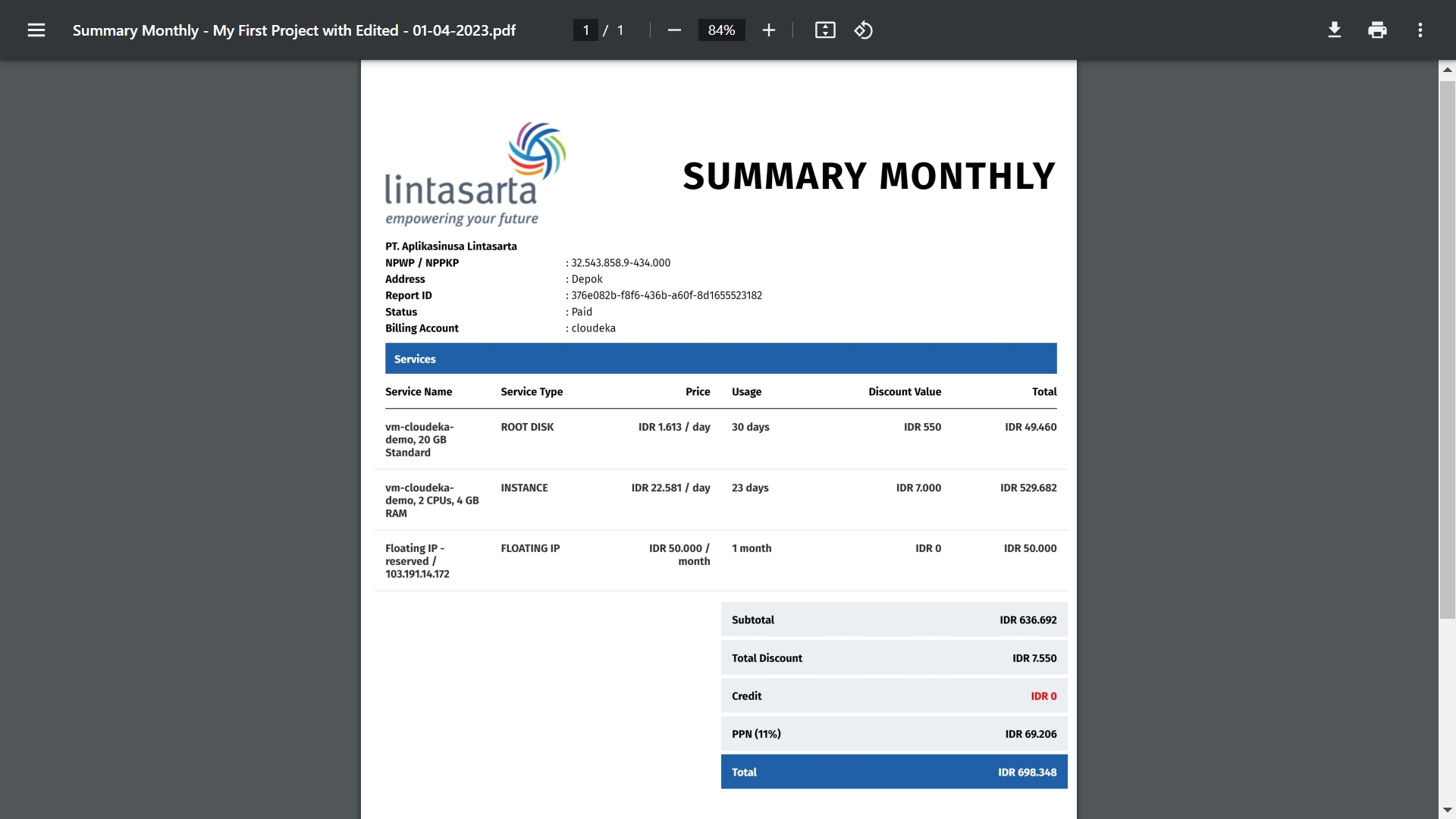Open the three-dot more actions menu
Viewport: 1456px width, 819px height.
pos(1420,30)
